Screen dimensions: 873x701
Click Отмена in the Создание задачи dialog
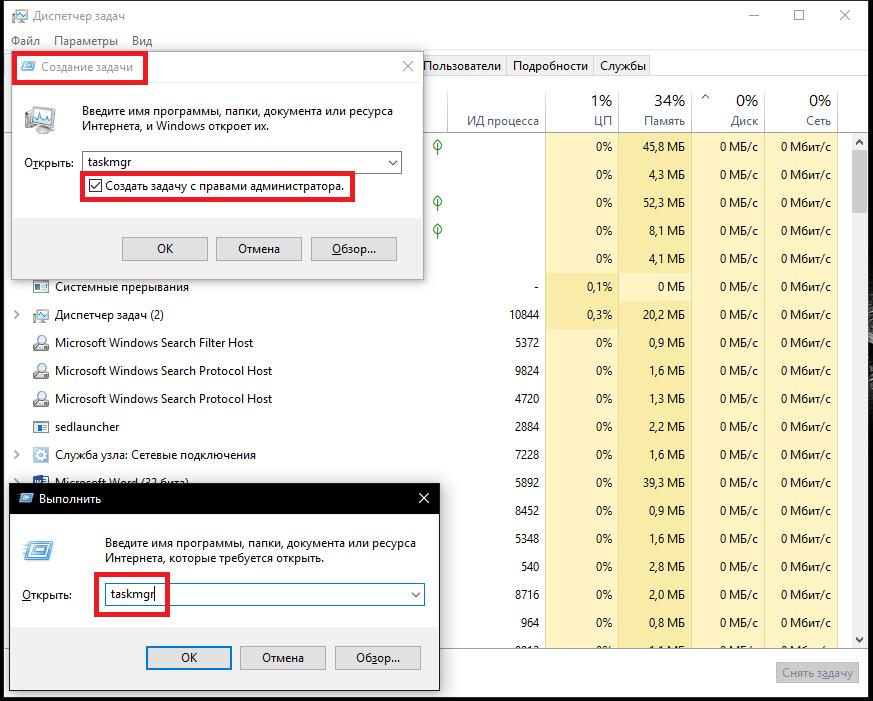point(259,249)
